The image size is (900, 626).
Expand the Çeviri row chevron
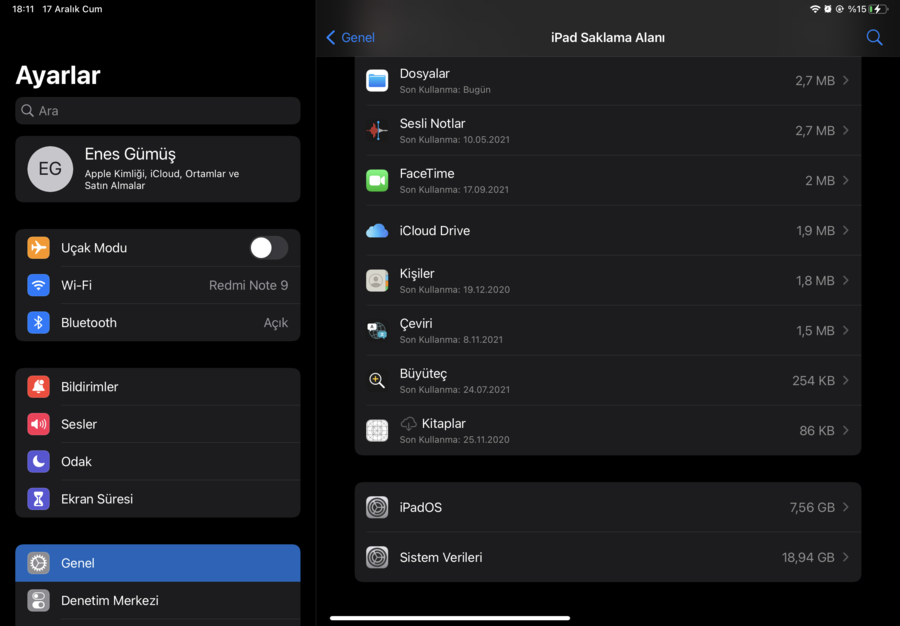[x=846, y=330]
